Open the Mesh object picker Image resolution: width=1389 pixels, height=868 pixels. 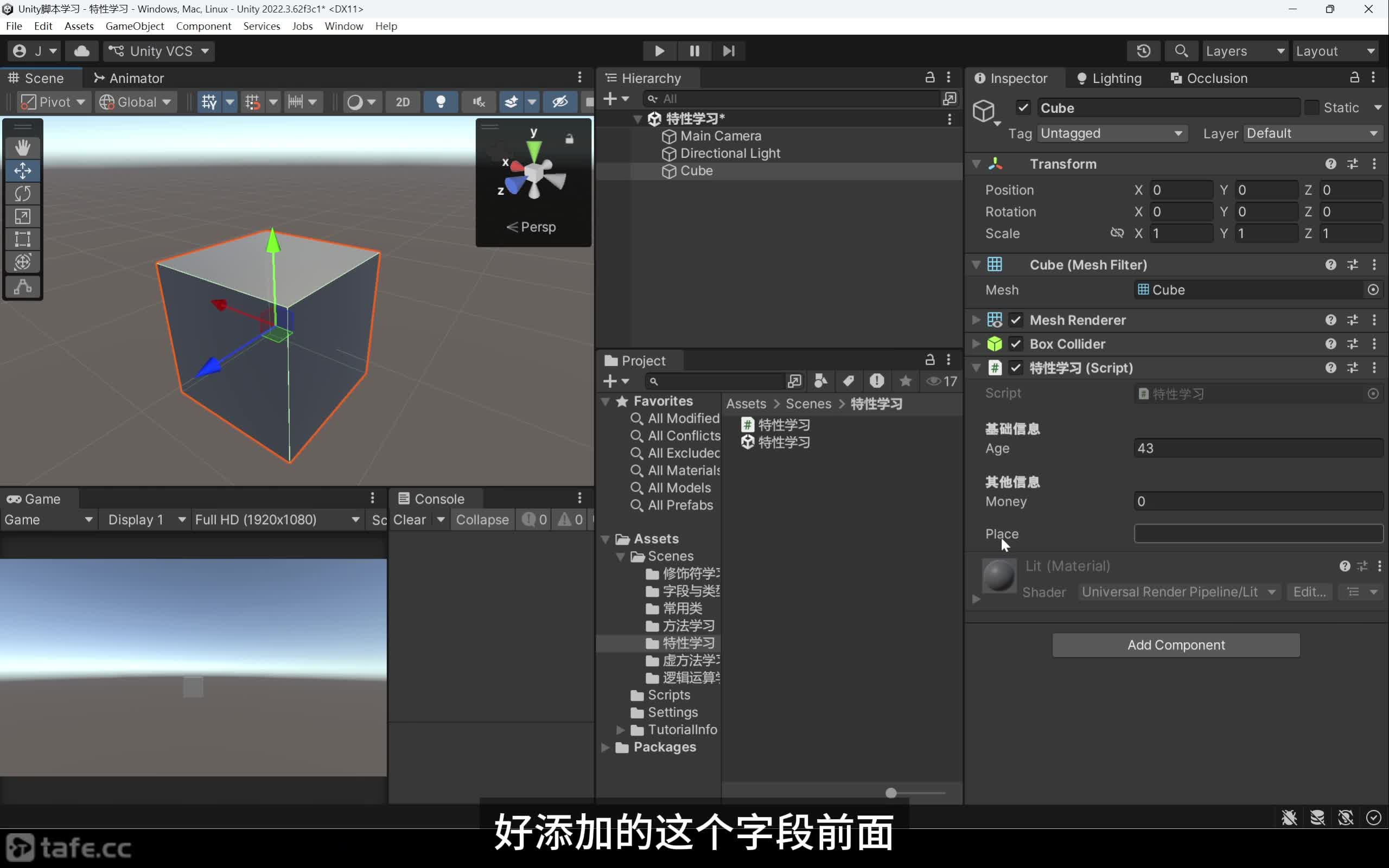pos(1373,290)
